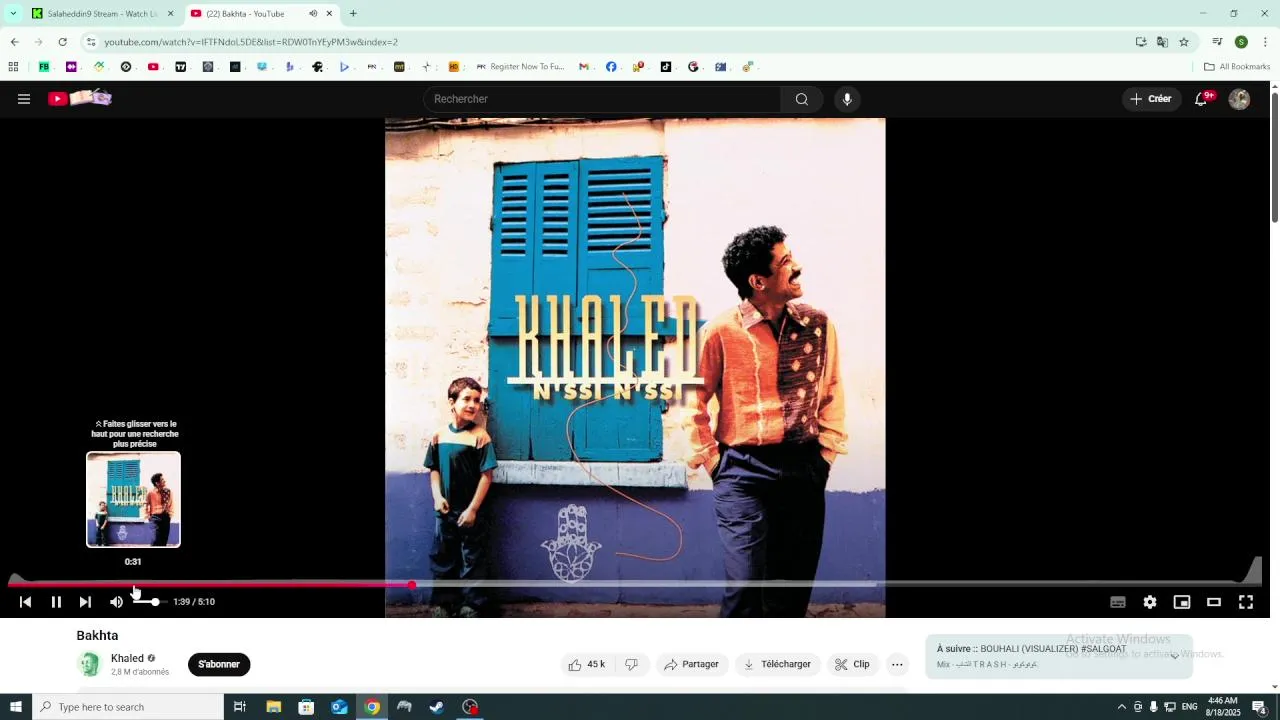Open the Google bookmark icon
This screenshot has width=1280, height=720.
[x=693, y=67]
